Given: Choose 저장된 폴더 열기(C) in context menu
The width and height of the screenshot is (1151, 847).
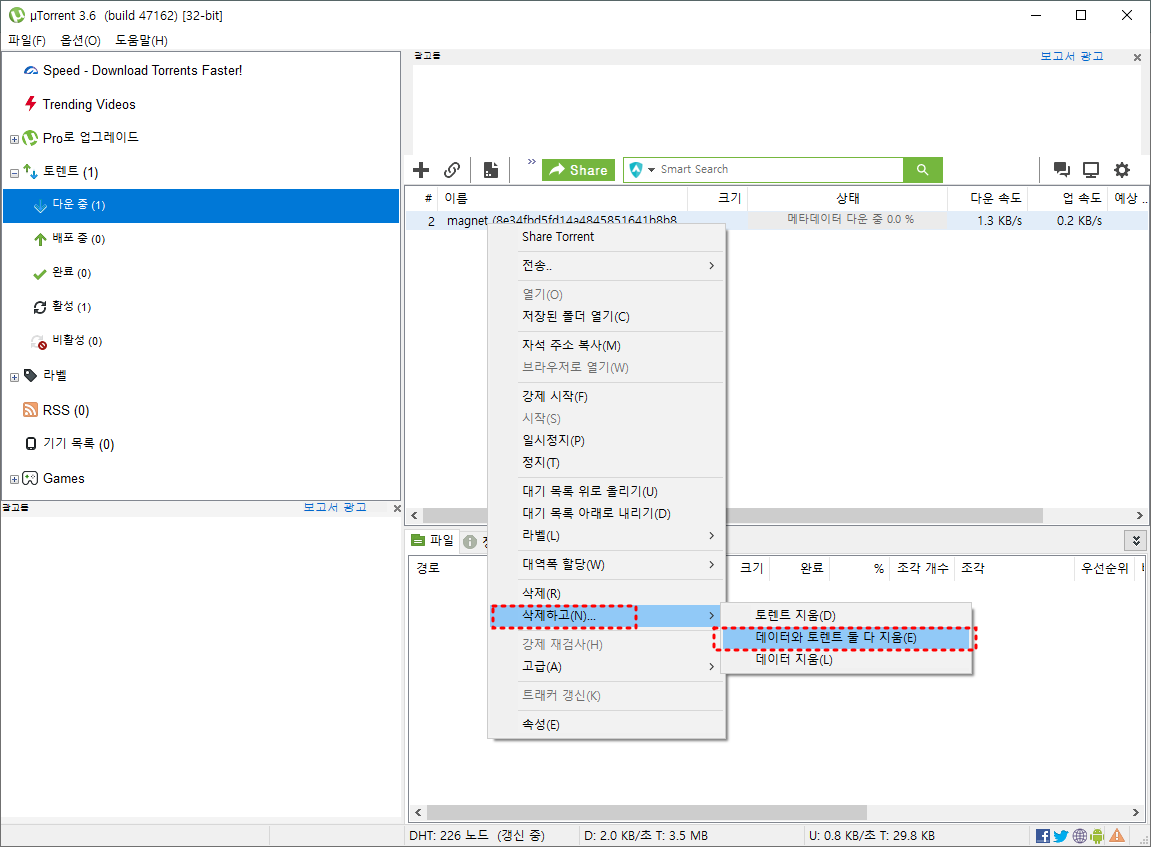Looking at the screenshot, I should point(607,316).
